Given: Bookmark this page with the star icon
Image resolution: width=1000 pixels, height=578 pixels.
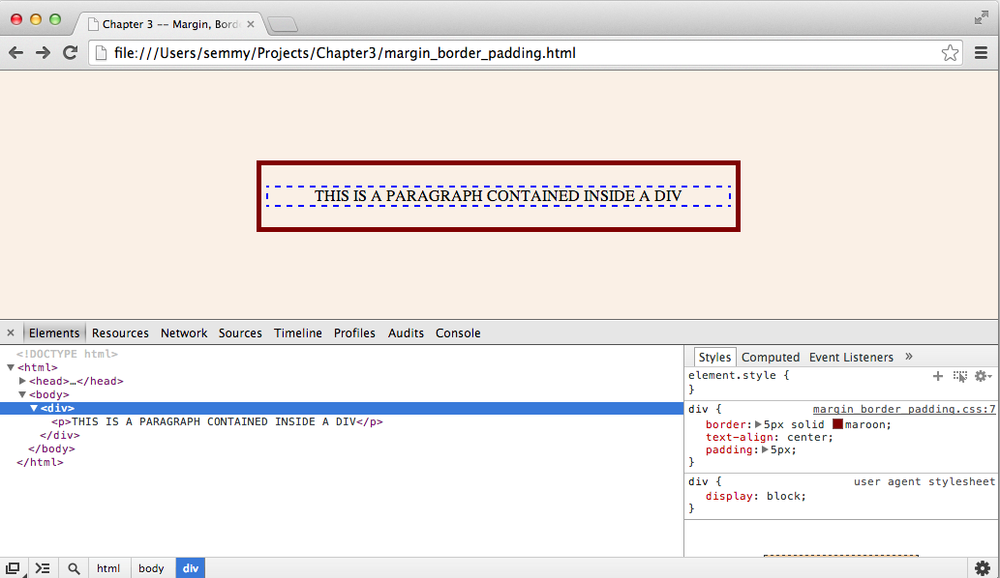Looking at the screenshot, I should [x=950, y=53].
